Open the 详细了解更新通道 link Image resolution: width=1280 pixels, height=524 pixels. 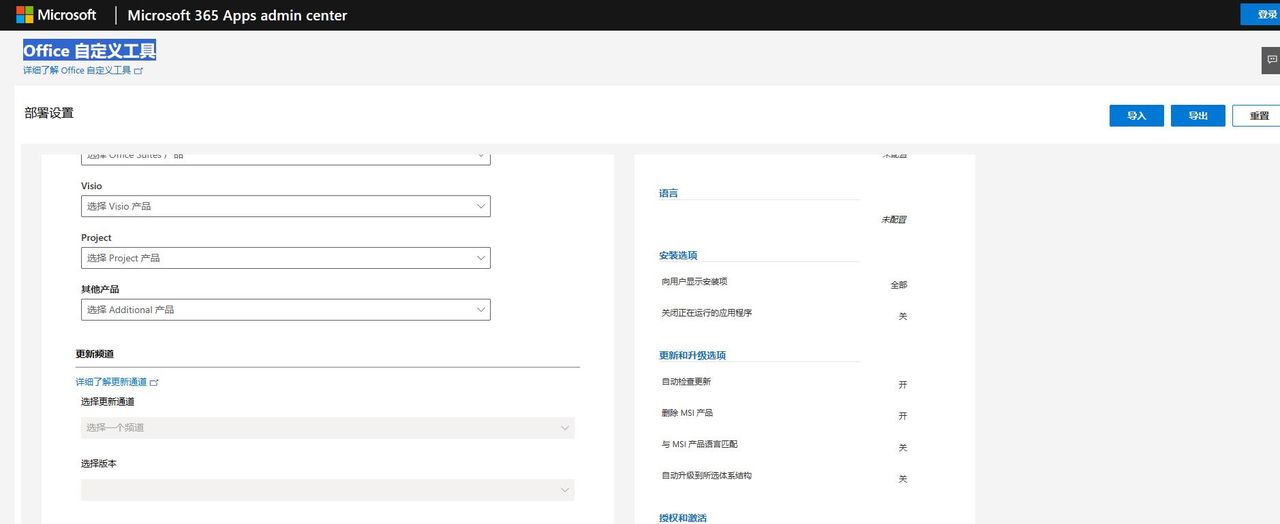tap(111, 382)
